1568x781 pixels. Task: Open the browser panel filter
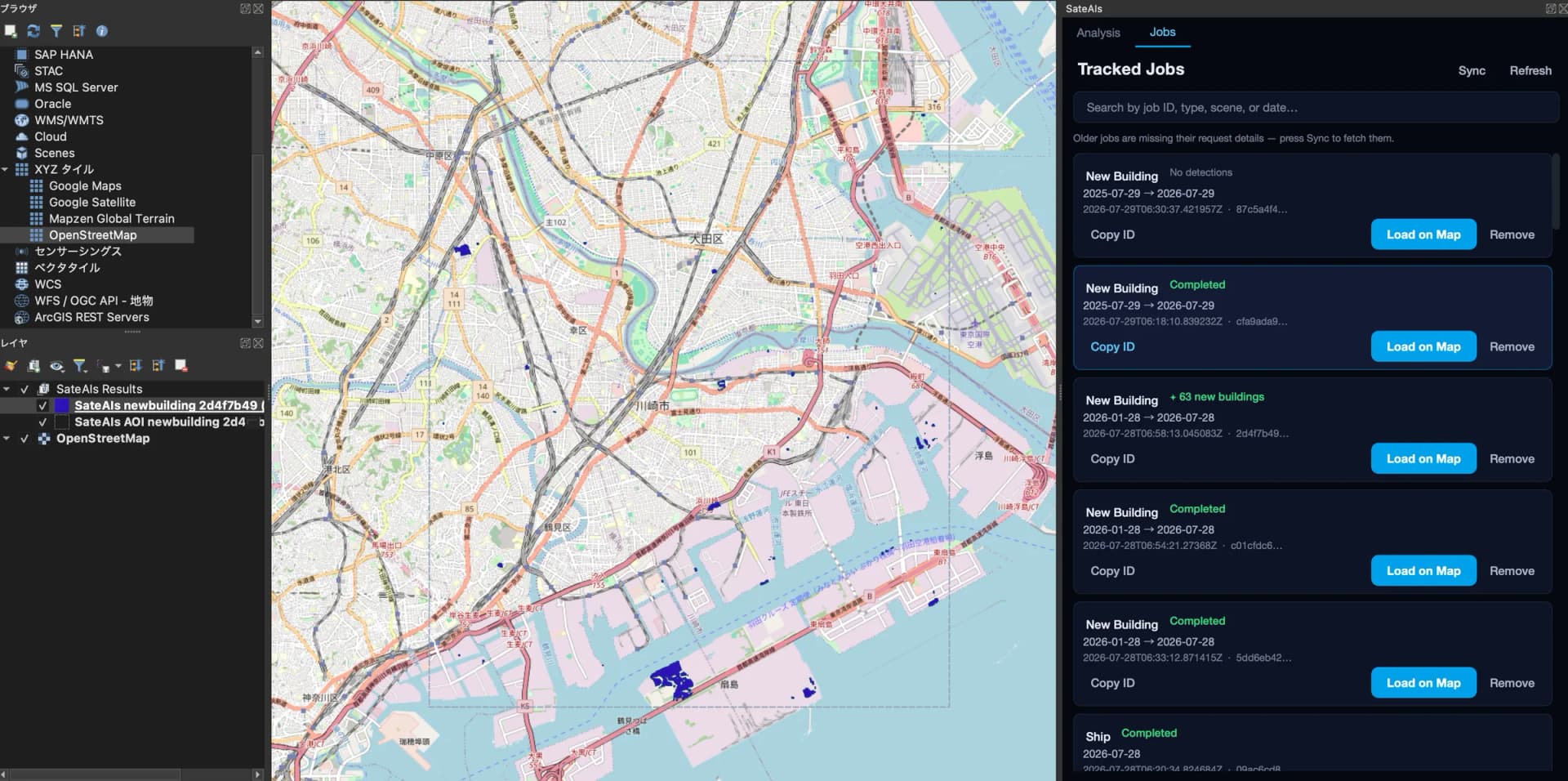pyautogui.click(x=56, y=31)
